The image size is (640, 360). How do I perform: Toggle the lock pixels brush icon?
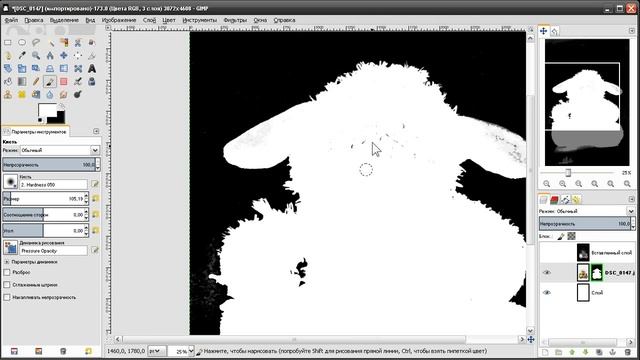(561, 236)
